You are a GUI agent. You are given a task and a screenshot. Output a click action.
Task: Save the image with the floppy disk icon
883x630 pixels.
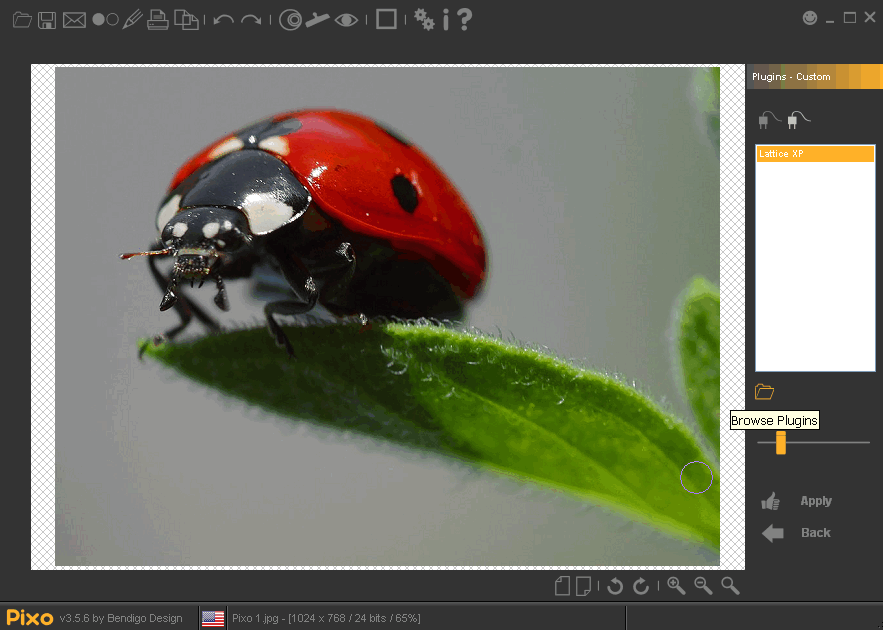coord(47,20)
